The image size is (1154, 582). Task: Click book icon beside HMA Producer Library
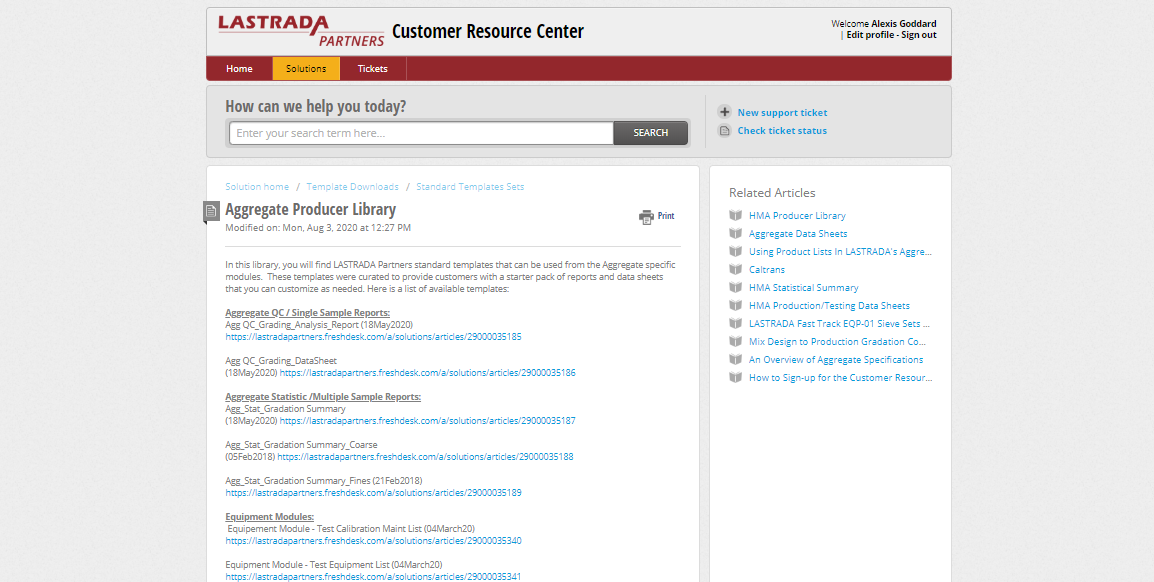[x=735, y=216]
